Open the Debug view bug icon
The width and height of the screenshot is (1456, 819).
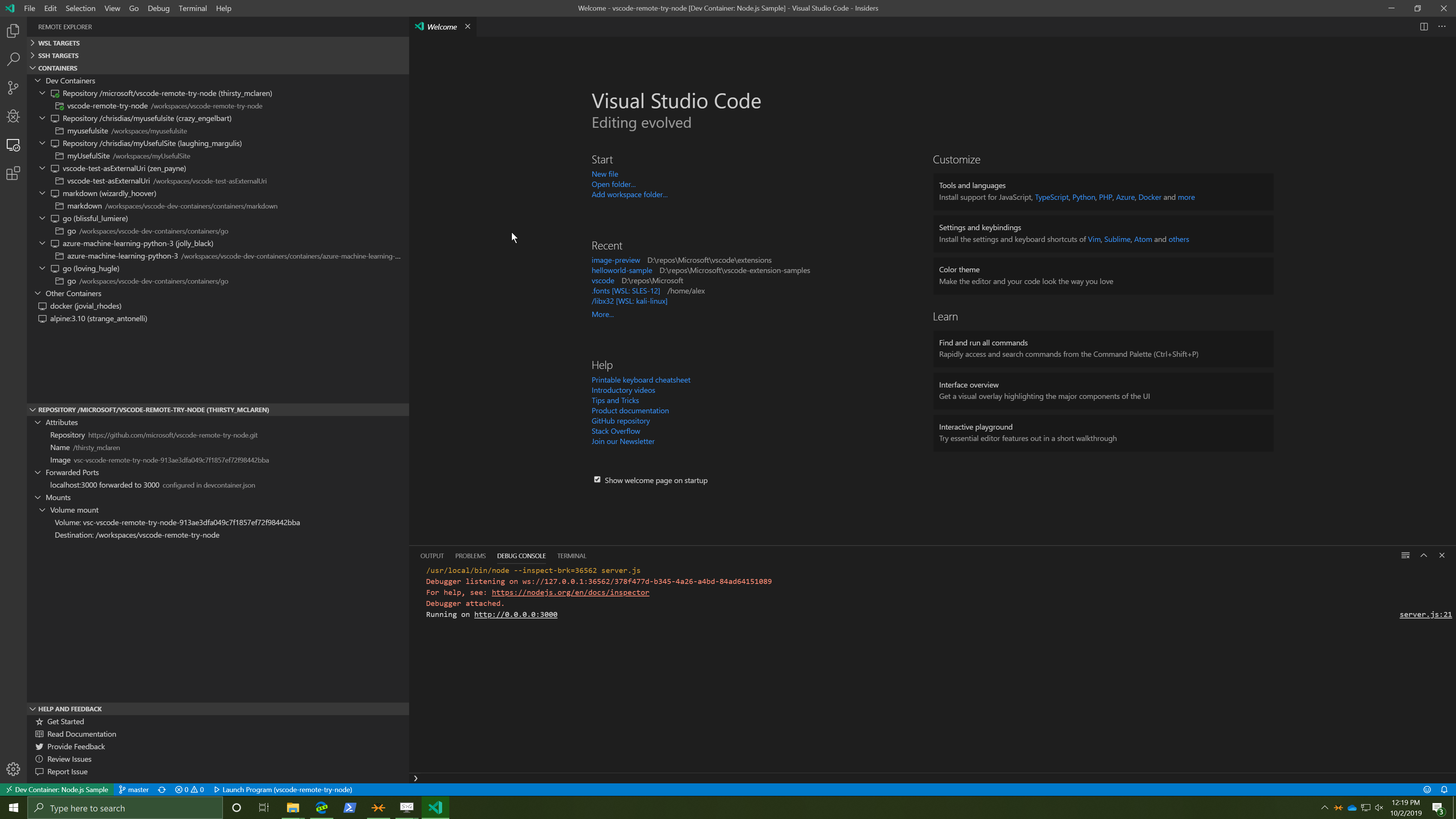point(13,116)
